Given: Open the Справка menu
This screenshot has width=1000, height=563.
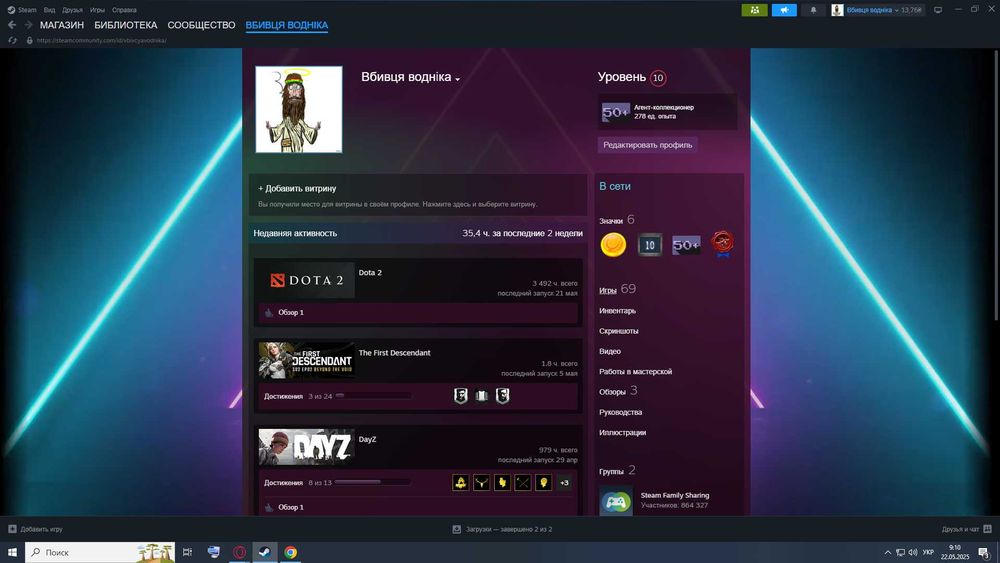Looking at the screenshot, I should pos(124,10).
